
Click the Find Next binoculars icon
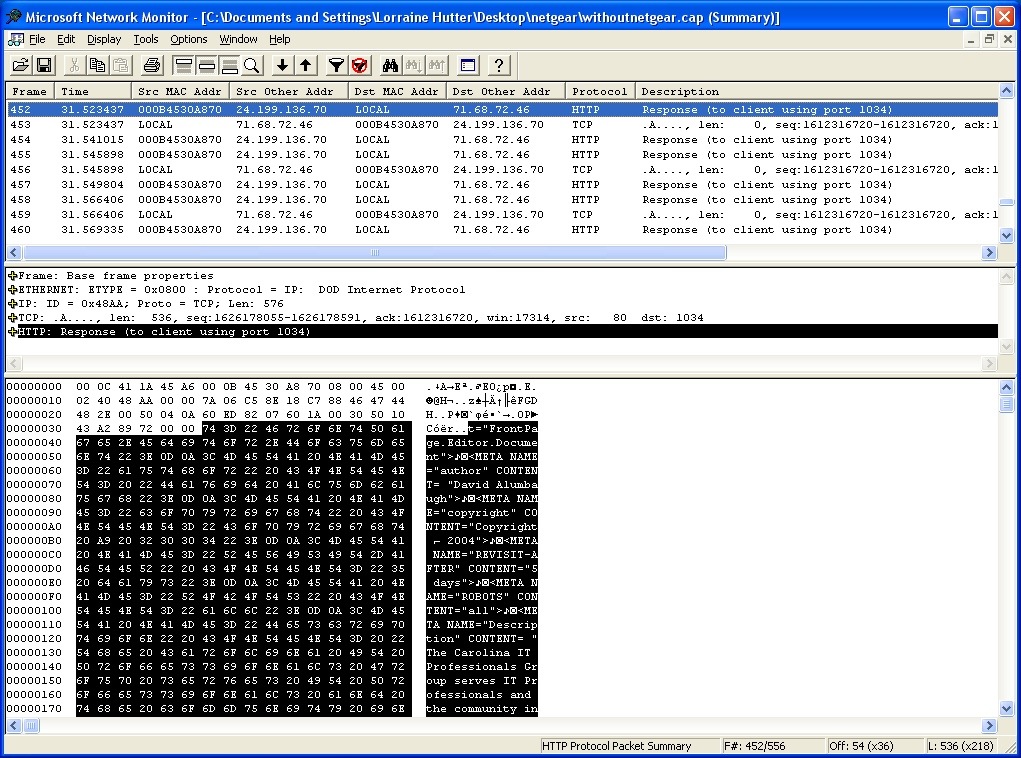coord(413,65)
